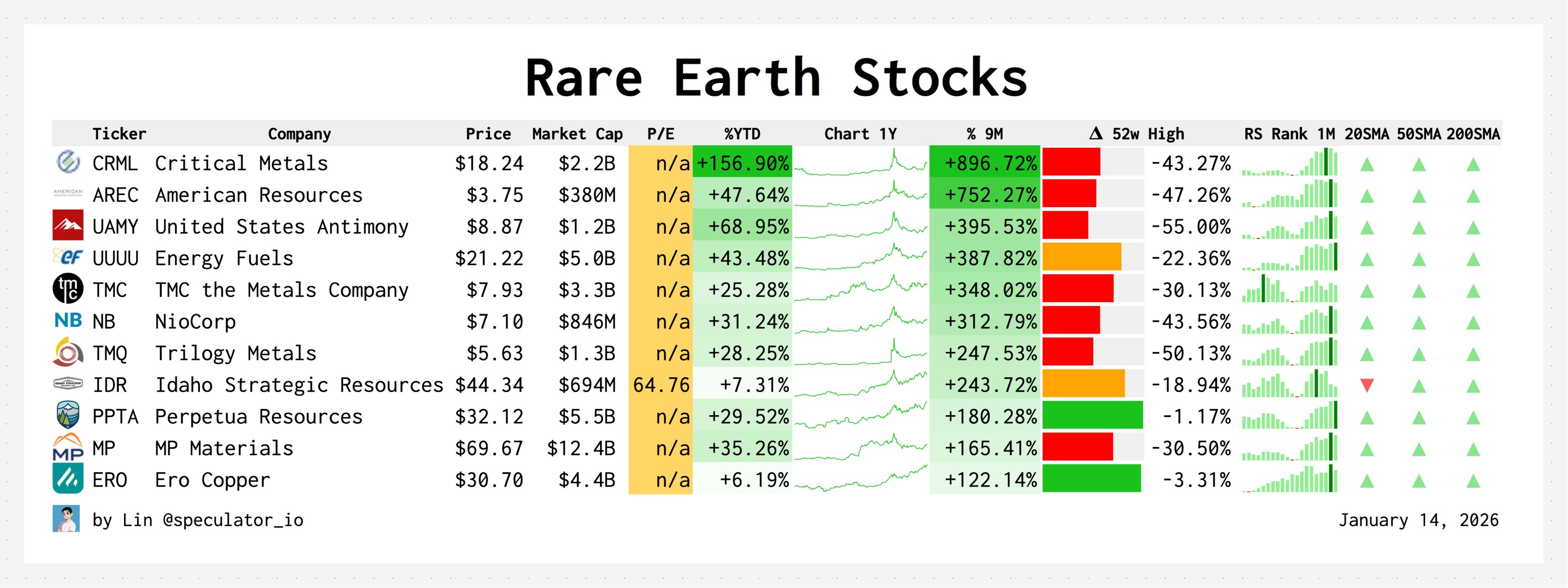Click the Perpetua Resources shield logo
This screenshot has height=588, width=1568.
pos(68,416)
